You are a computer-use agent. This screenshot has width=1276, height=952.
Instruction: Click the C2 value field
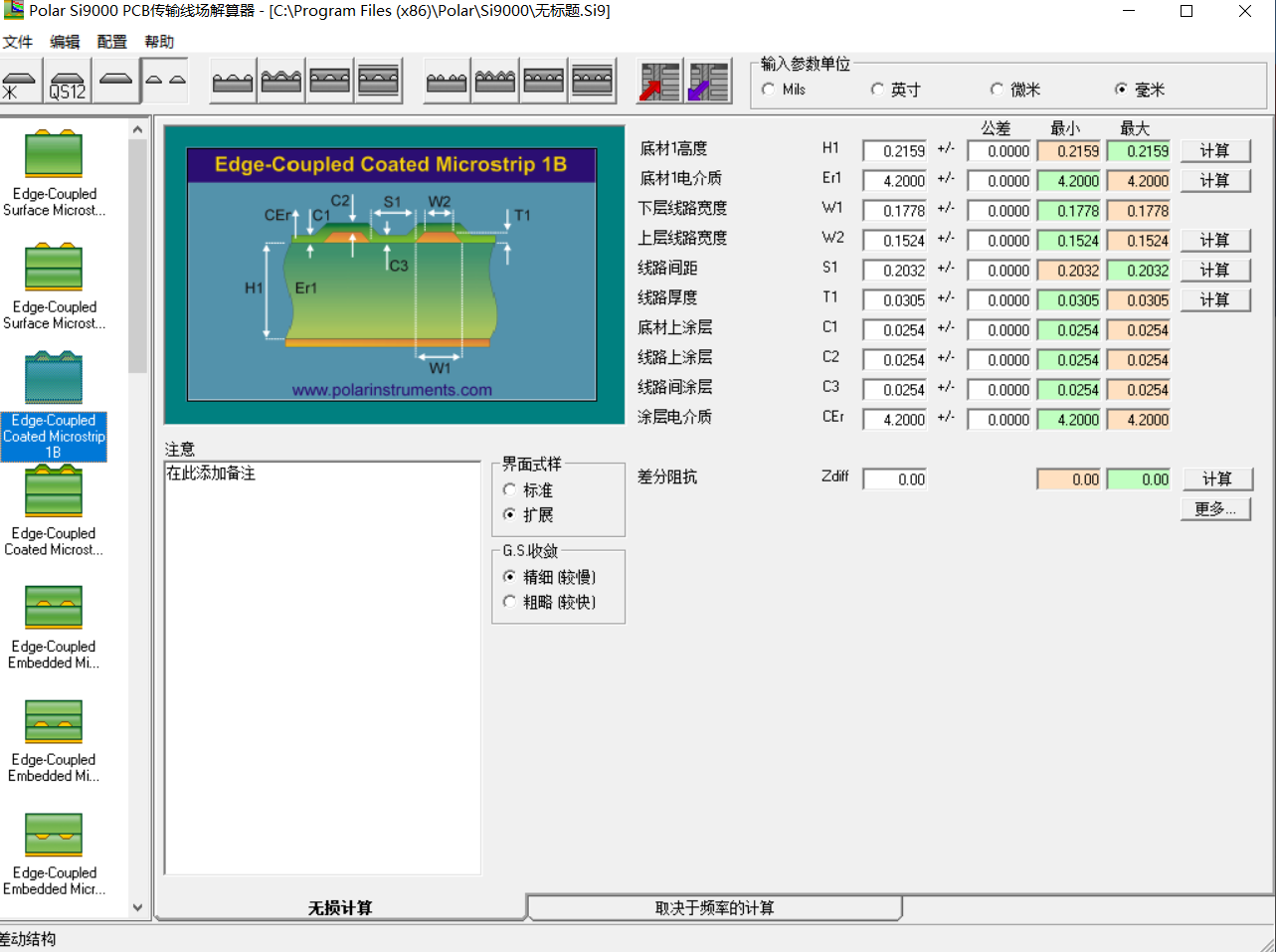click(895, 360)
